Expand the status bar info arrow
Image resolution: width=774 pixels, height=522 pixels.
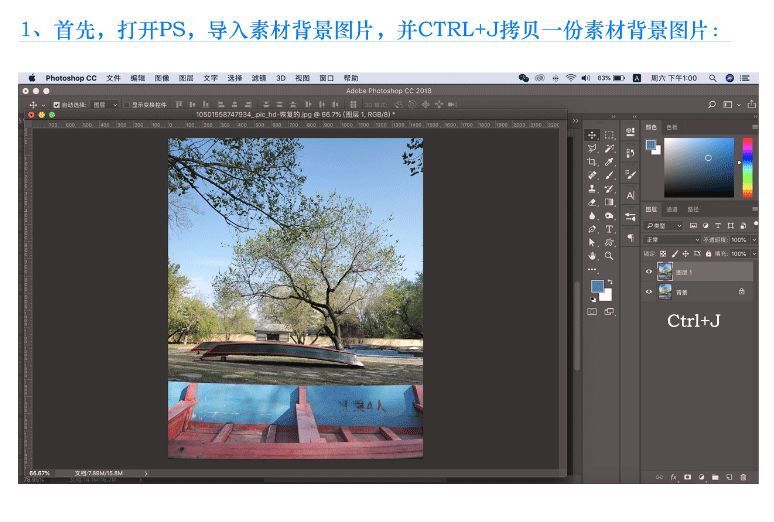pos(146,473)
